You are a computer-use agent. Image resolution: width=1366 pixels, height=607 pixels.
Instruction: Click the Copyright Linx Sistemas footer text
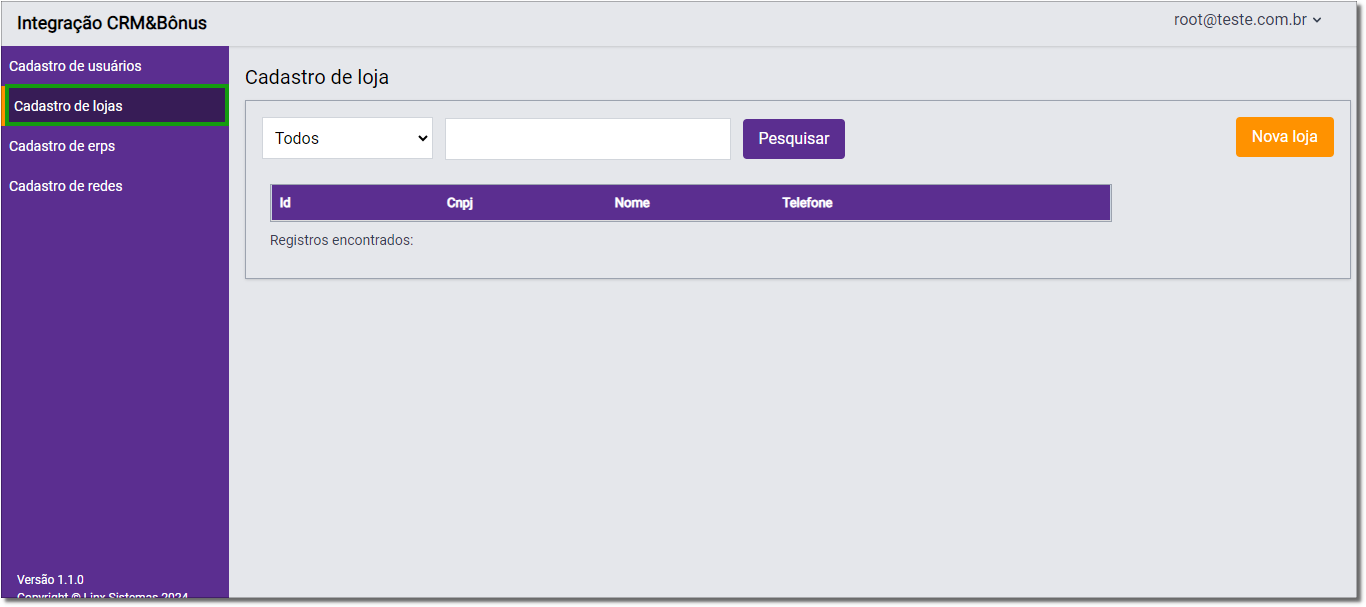tap(102, 597)
